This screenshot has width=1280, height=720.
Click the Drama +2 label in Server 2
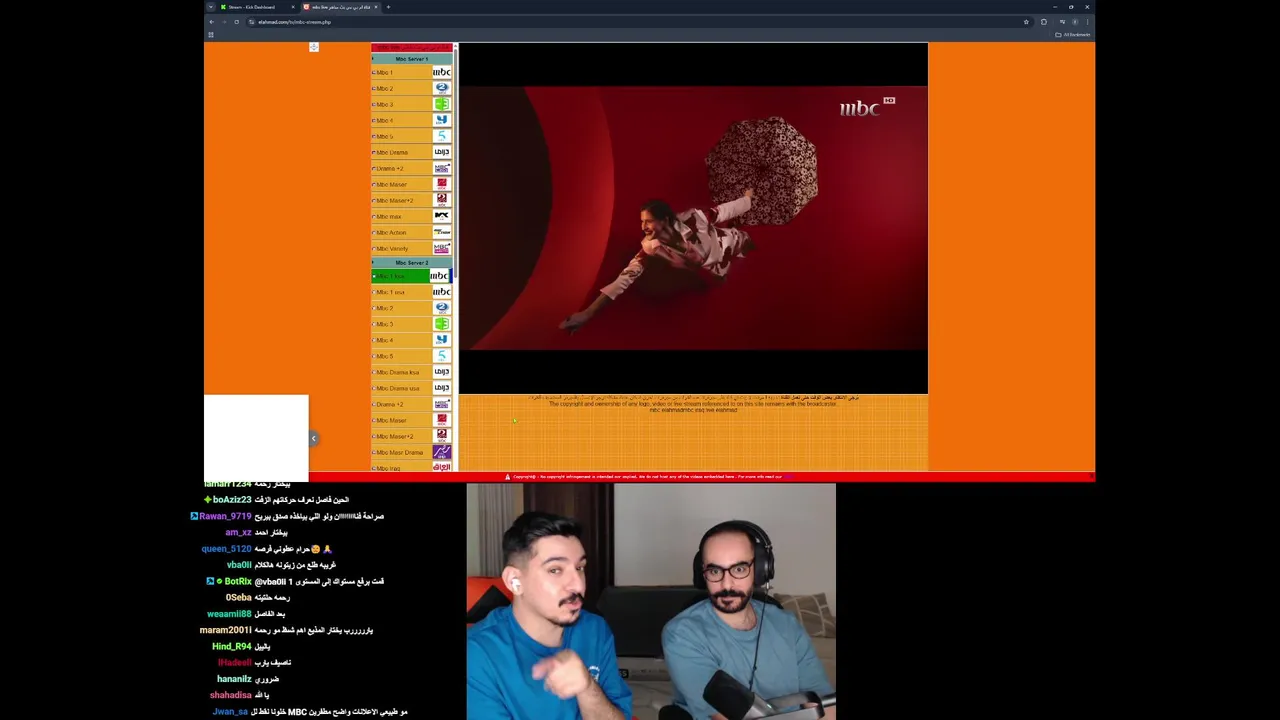pos(390,404)
